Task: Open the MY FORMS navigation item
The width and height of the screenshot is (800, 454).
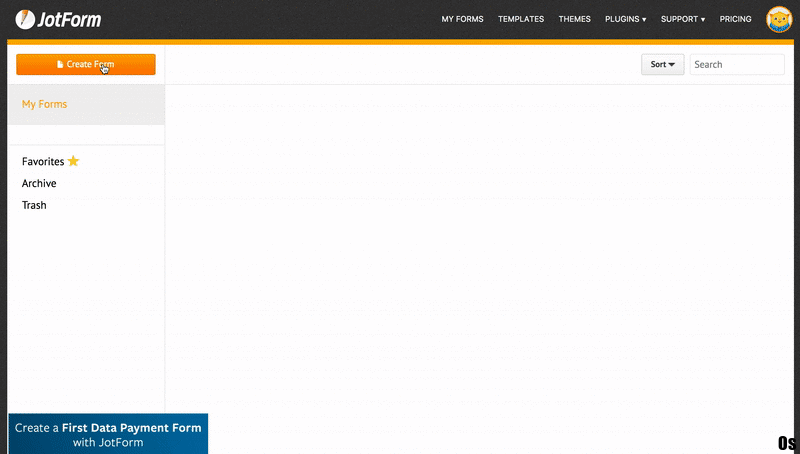Action: 462,19
